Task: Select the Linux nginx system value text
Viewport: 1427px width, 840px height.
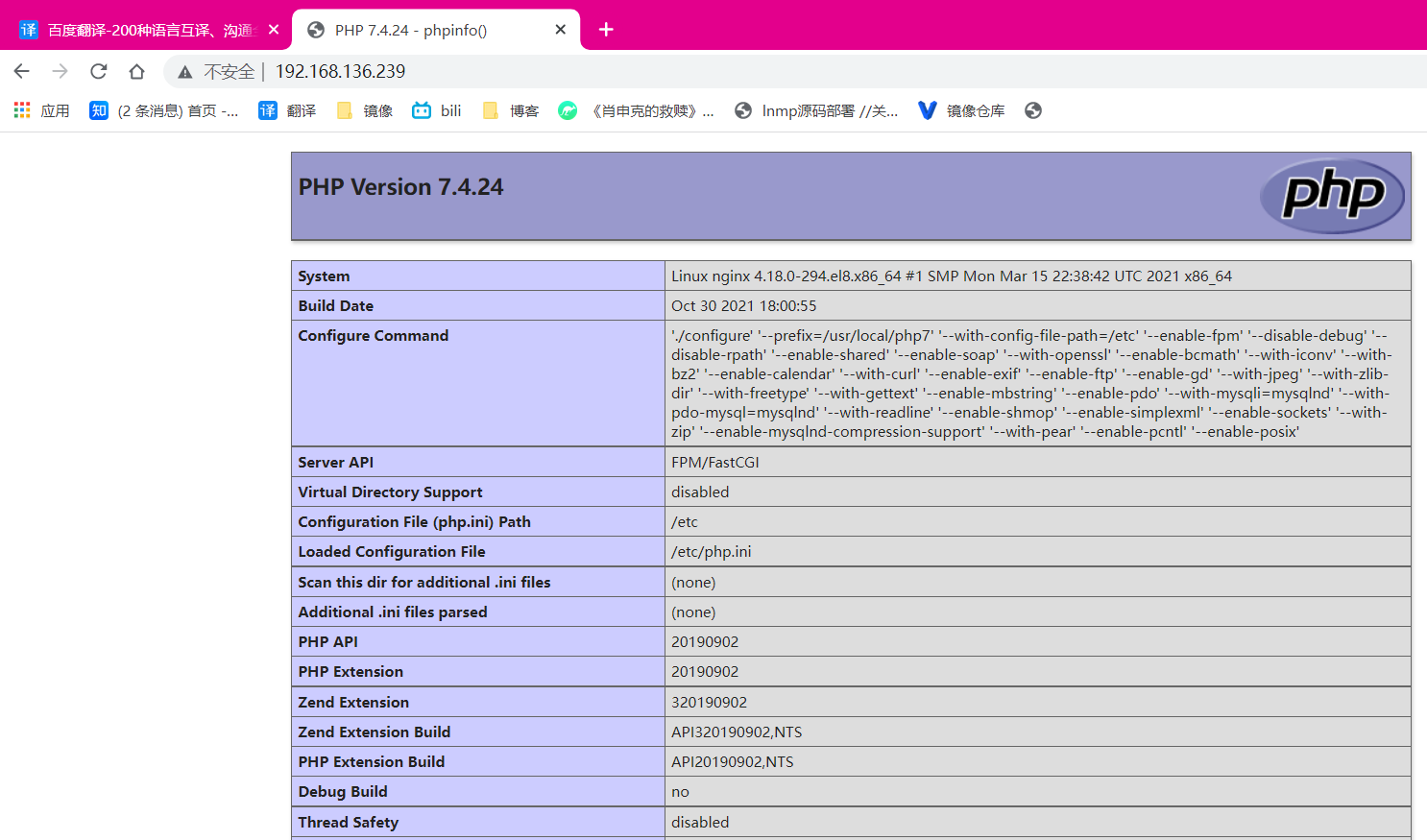Action: click(952, 276)
